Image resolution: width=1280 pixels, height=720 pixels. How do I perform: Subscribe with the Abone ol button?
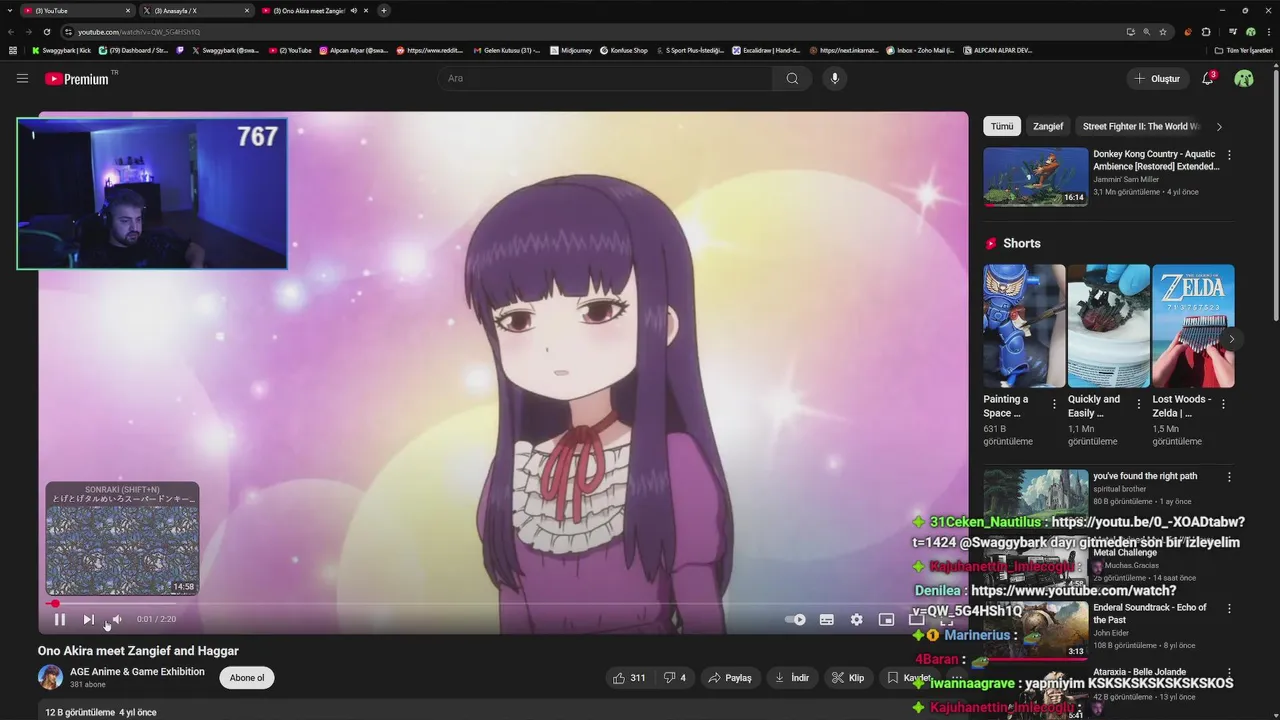(247, 678)
